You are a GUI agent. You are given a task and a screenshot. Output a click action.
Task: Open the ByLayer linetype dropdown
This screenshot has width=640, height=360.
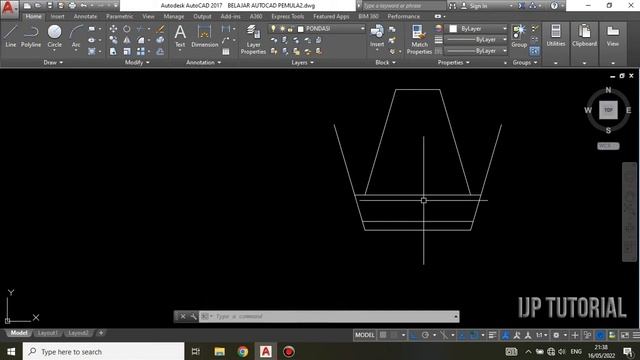point(504,51)
